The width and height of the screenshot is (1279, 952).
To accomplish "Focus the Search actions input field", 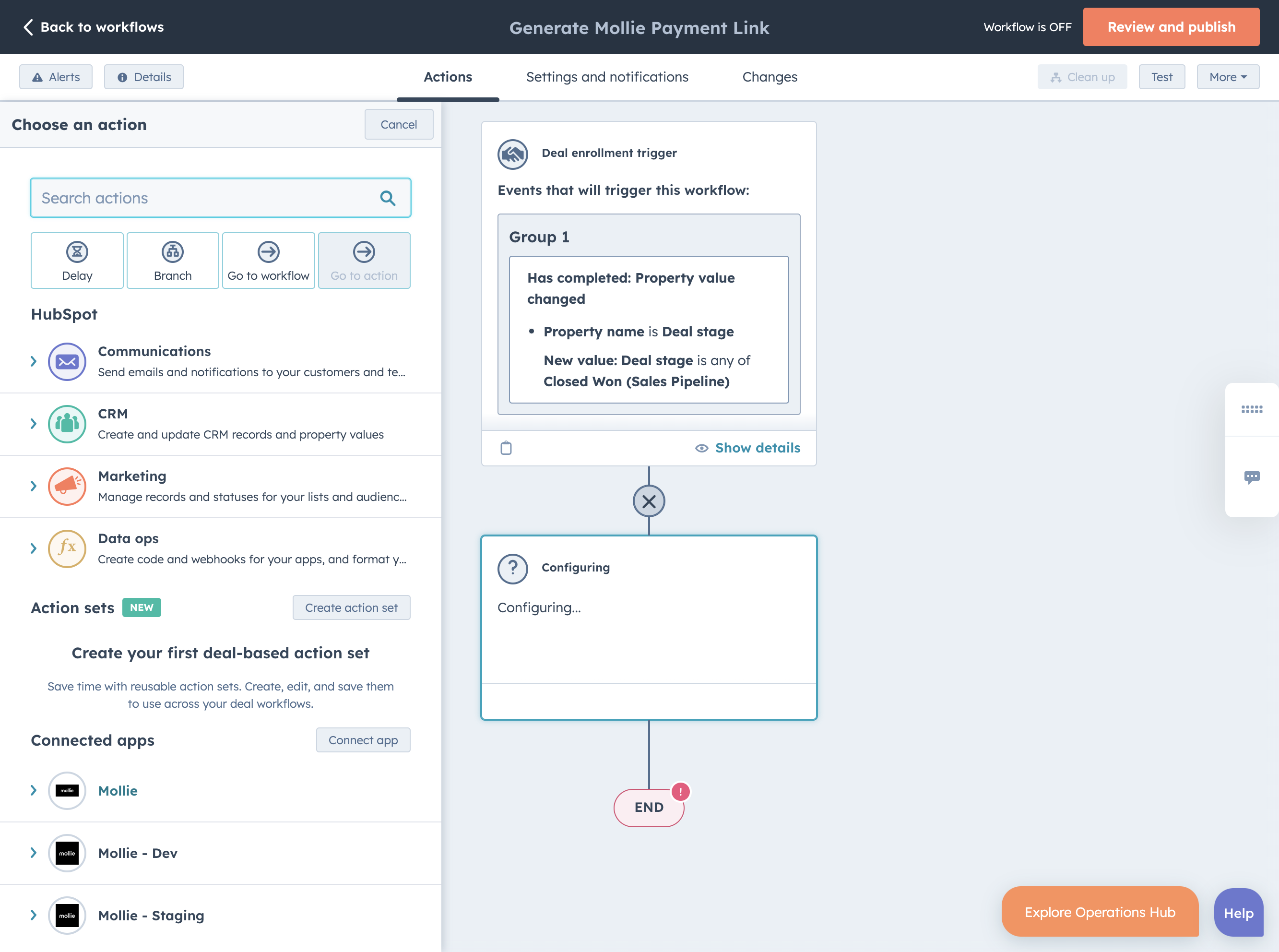I will 221,198.
